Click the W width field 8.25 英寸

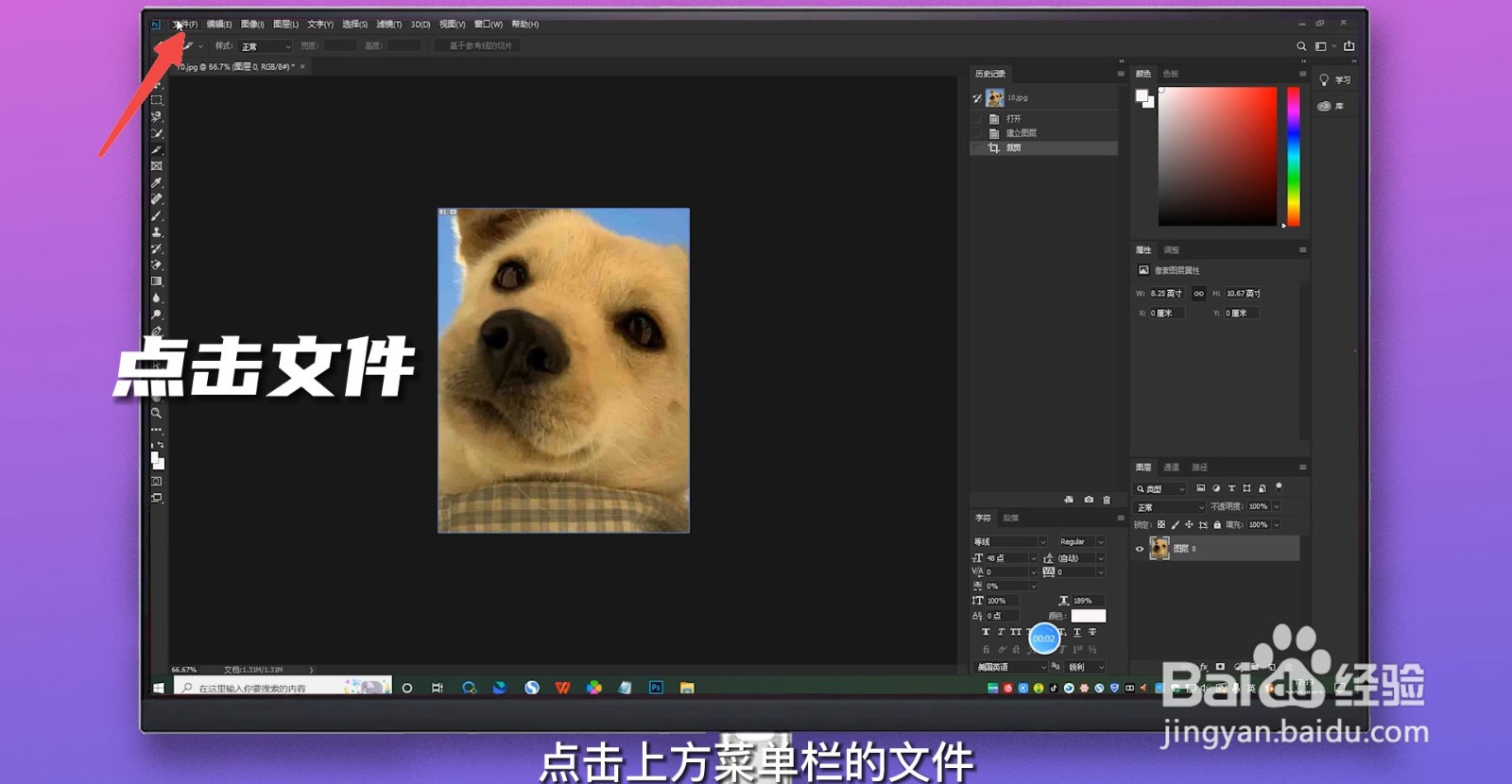pos(1167,294)
